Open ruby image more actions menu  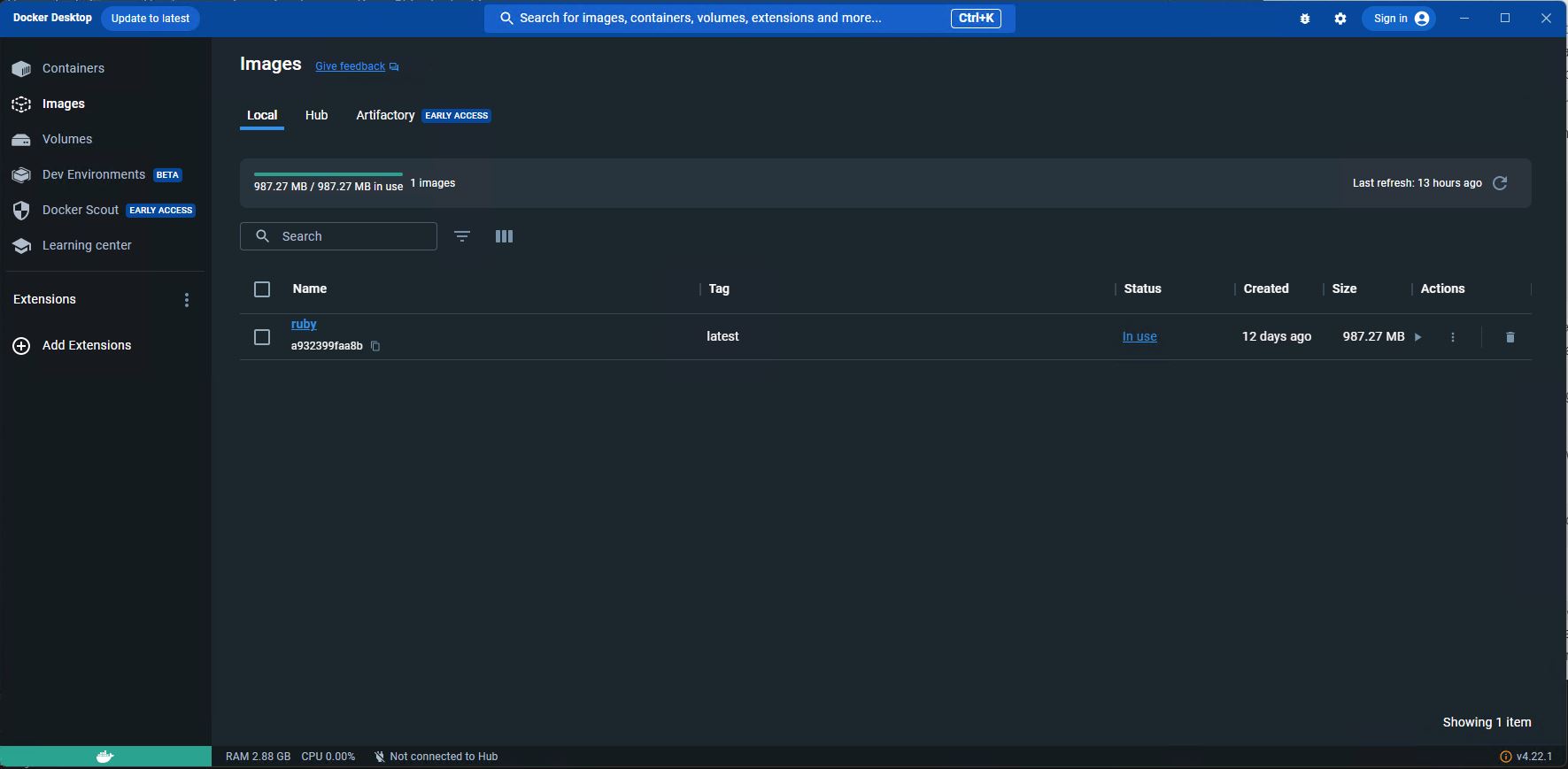(x=1453, y=337)
